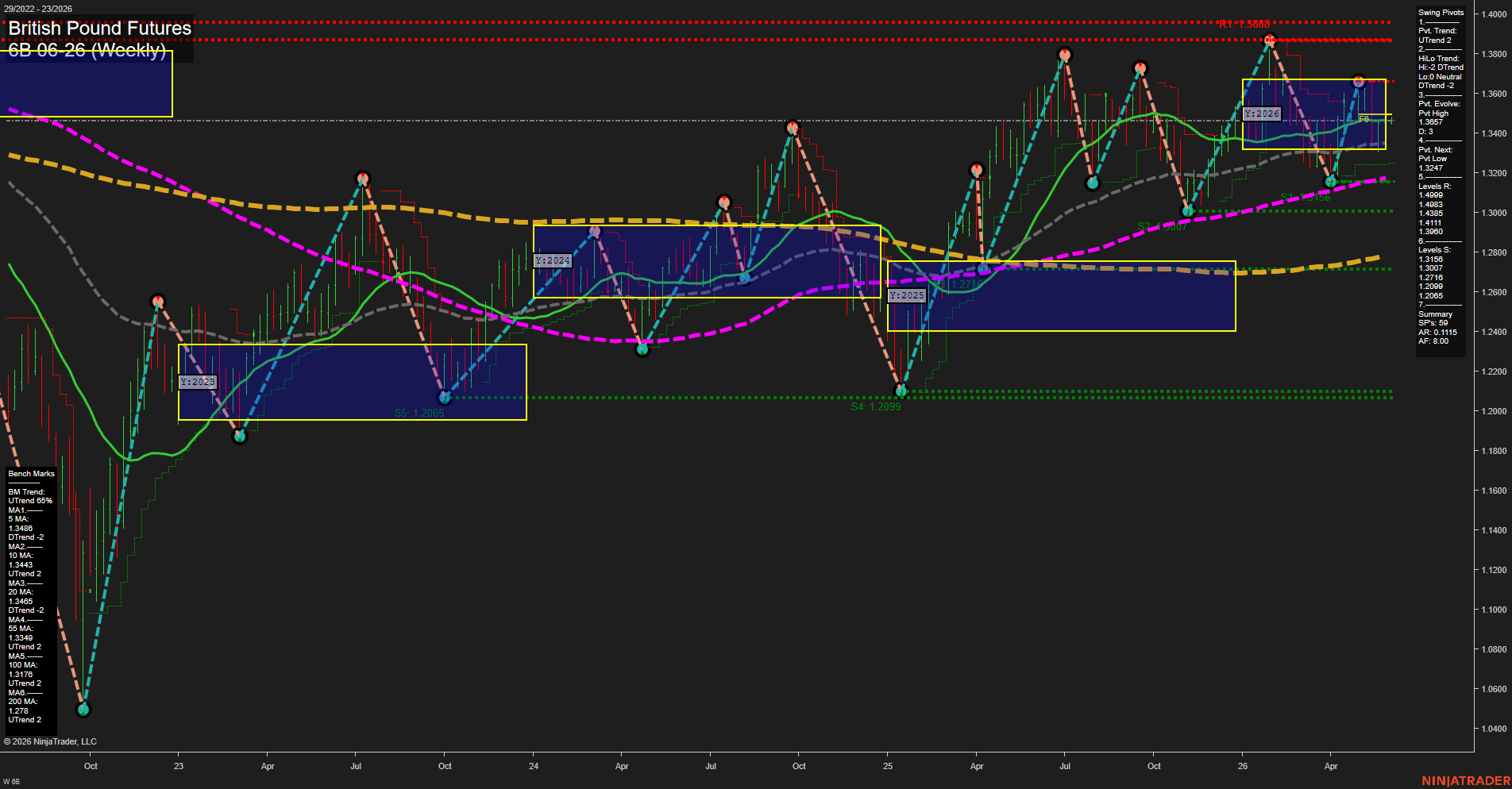This screenshot has width=1512, height=789.
Task: Click the Bench Marks panel header
Action: coord(32,474)
